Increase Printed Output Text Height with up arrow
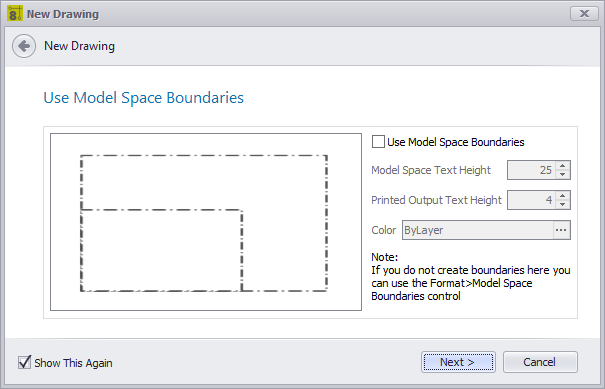This screenshot has height=389, width=605. pos(563,196)
